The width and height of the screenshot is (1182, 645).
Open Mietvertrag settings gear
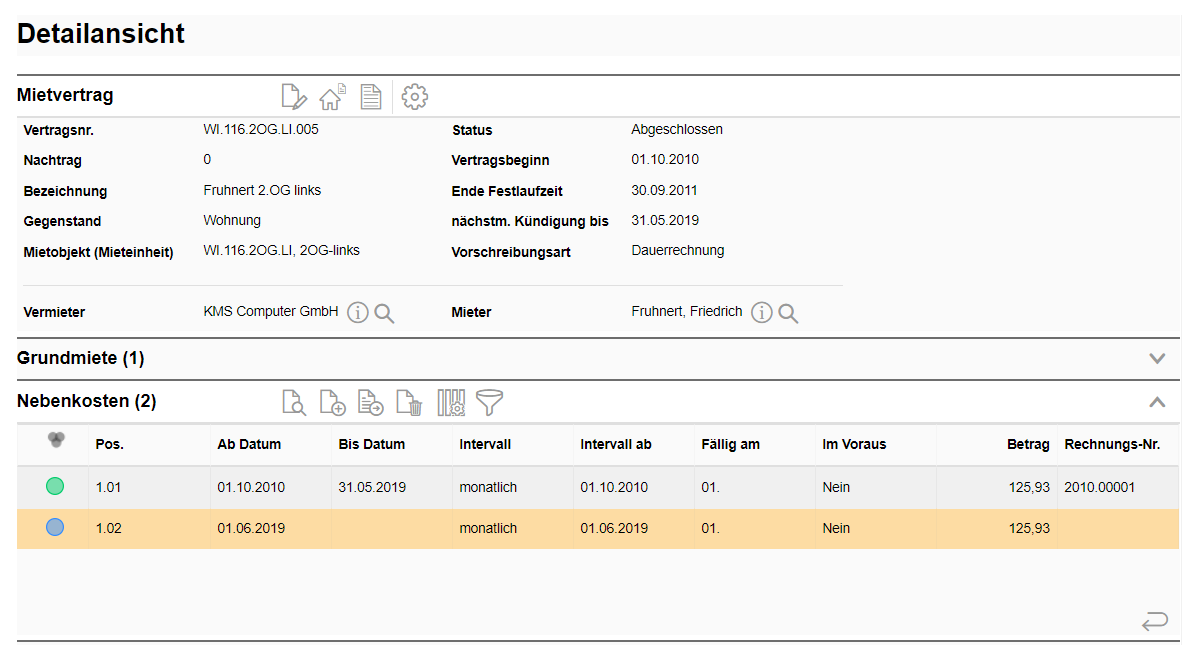click(415, 97)
